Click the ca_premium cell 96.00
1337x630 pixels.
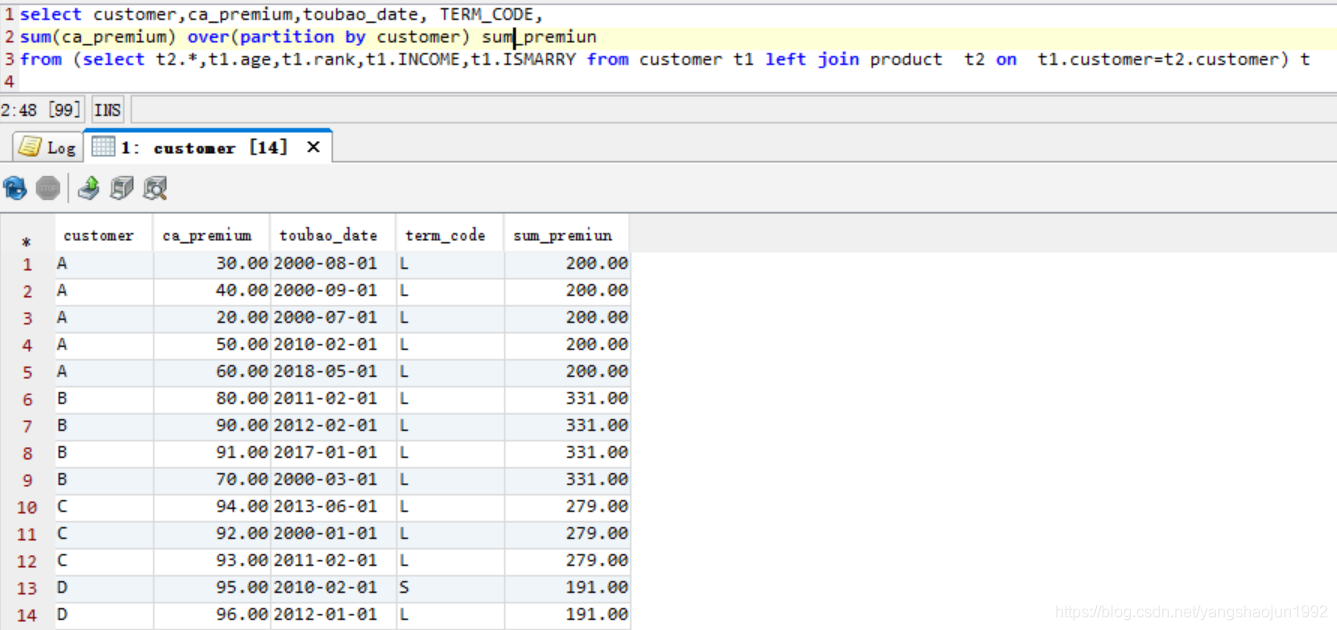pyautogui.click(x=212, y=615)
